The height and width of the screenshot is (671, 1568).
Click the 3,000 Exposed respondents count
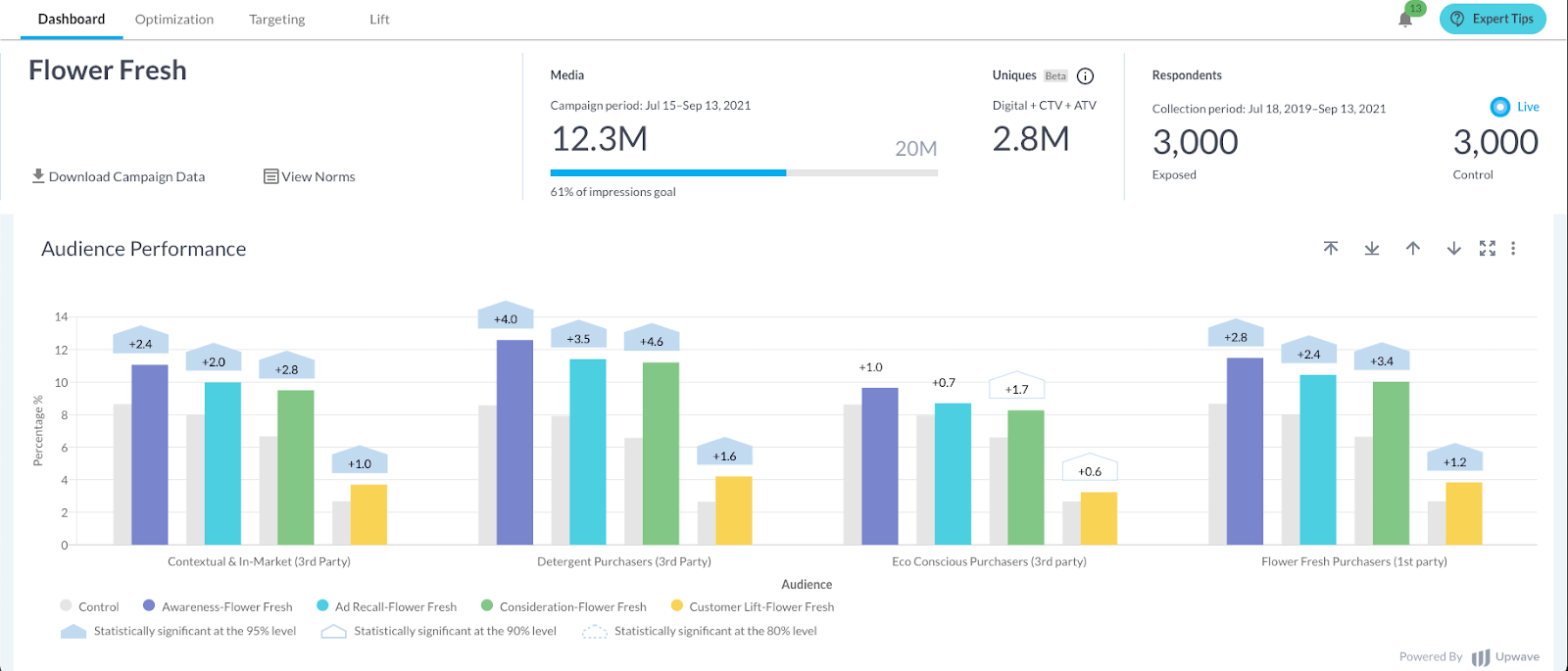click(1196, 143)
